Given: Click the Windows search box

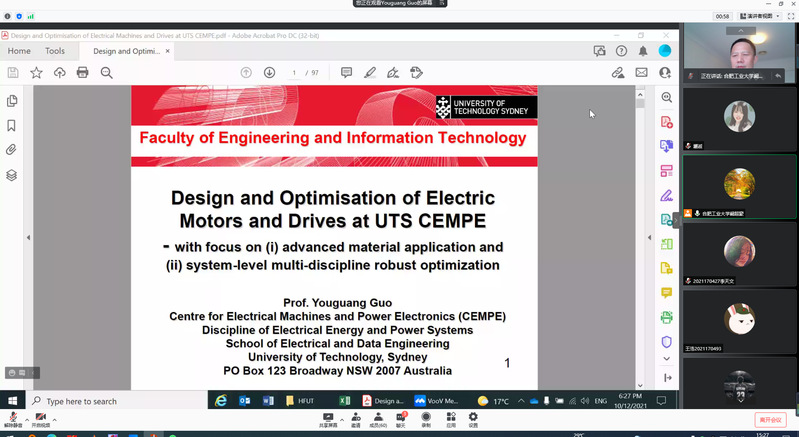Looking at the screenshot, I should click(x=117, y=401).
